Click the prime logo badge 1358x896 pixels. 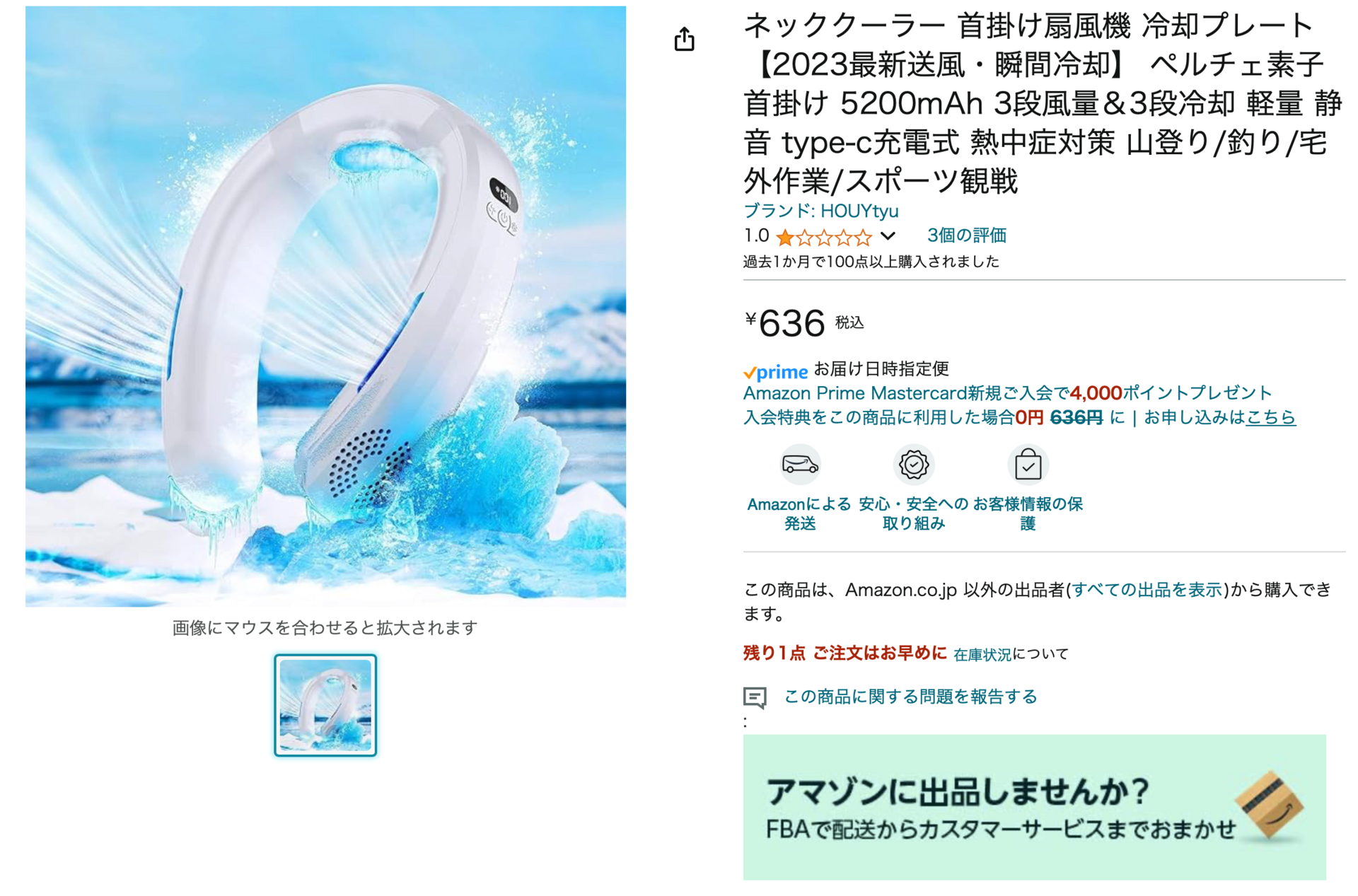(775, 372)
